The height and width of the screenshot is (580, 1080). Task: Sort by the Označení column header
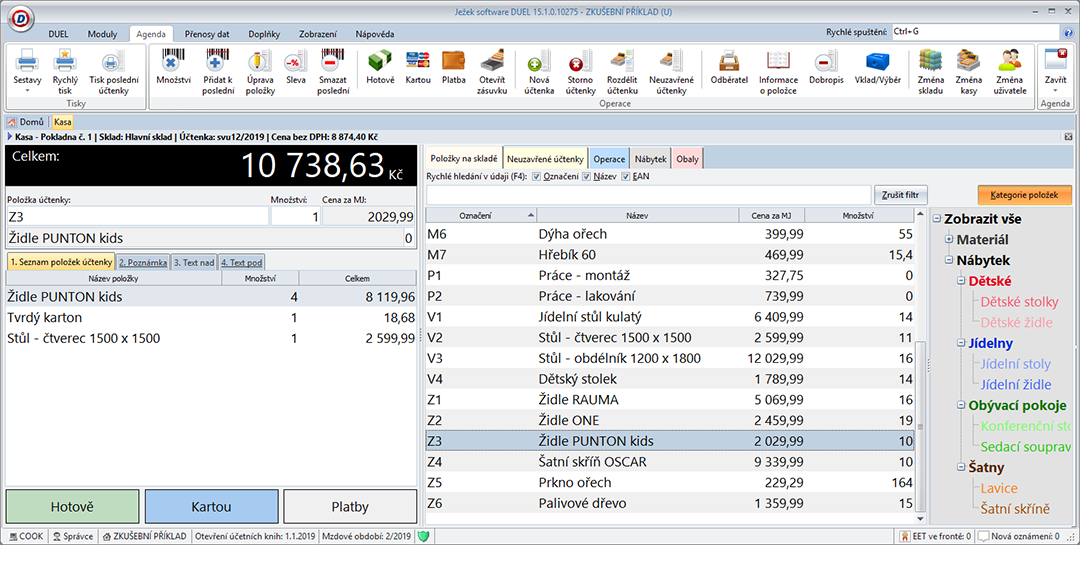[481, 216]
